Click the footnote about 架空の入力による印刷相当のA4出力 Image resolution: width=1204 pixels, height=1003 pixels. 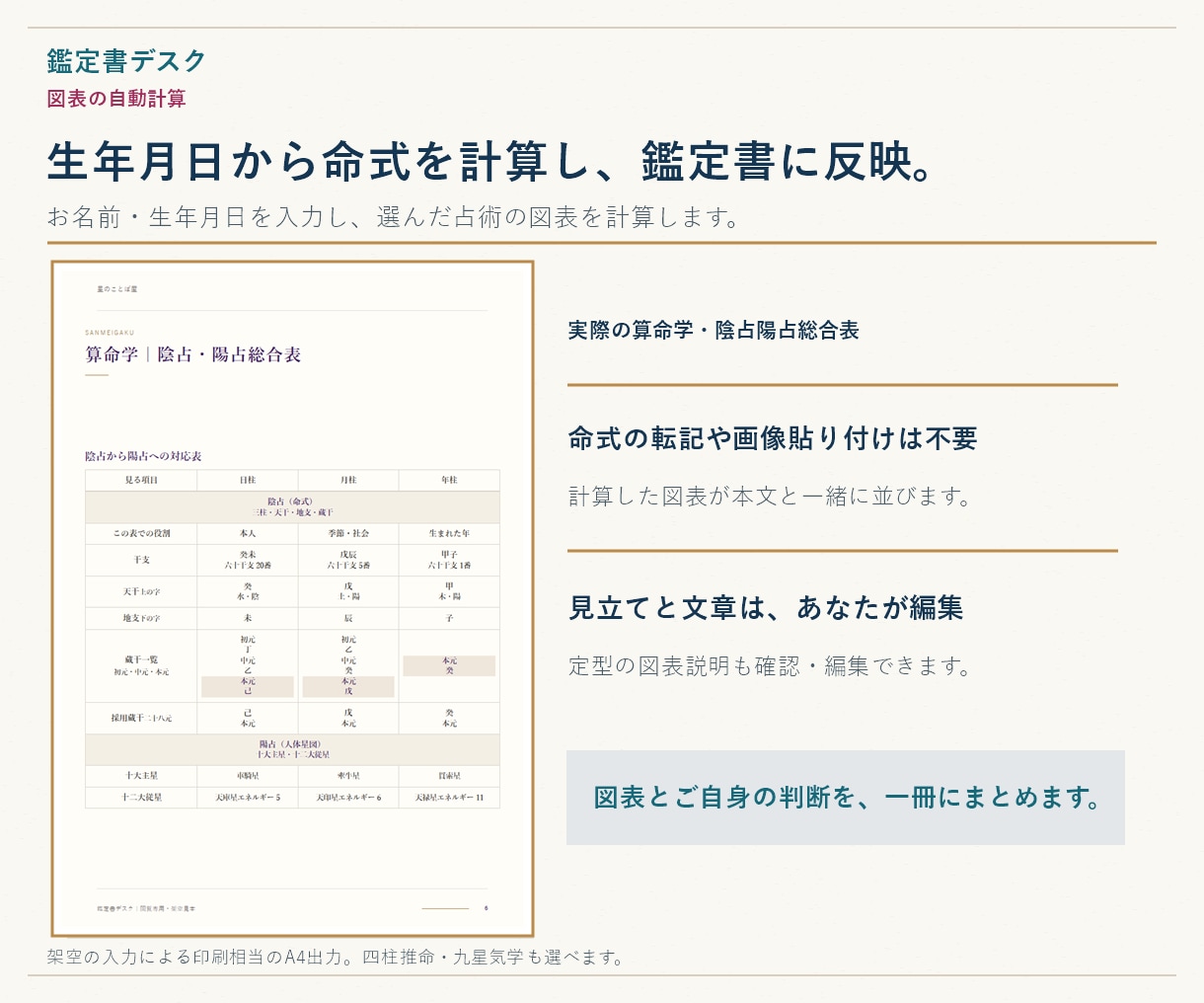(x=336, y=958)
